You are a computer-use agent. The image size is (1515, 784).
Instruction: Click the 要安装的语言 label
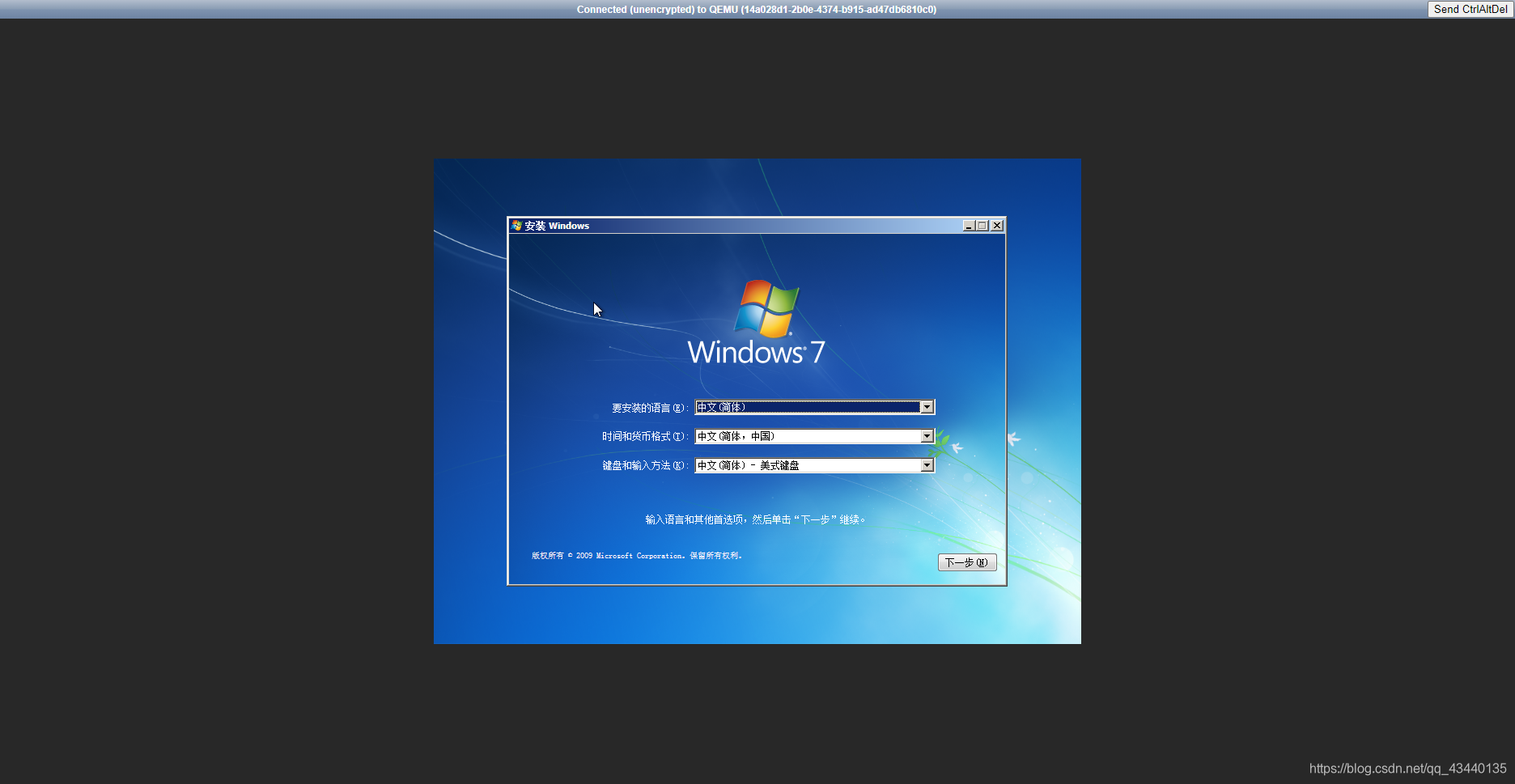650,408
